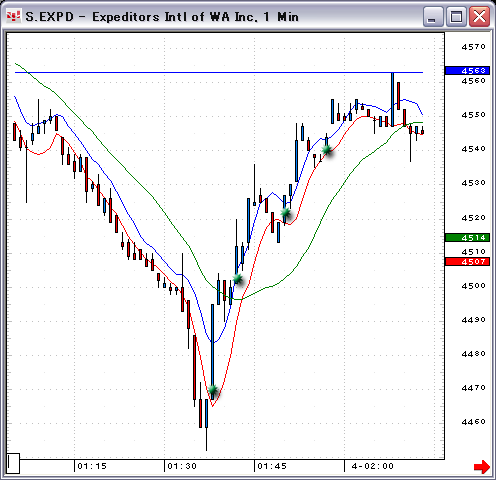This screenshot has width=496, height=480.
Task: Click the green star marker near 4502
Action: (238, 278)
